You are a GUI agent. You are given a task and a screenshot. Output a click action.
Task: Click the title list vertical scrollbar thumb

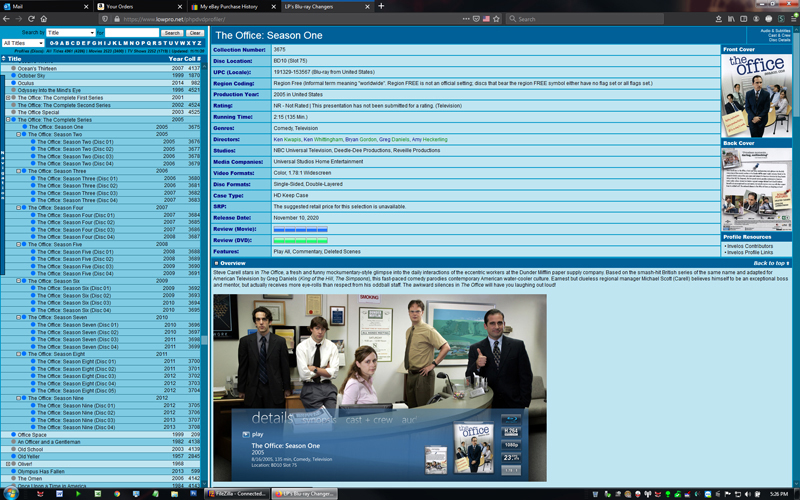pyautogui.click(x=204, y=340)
